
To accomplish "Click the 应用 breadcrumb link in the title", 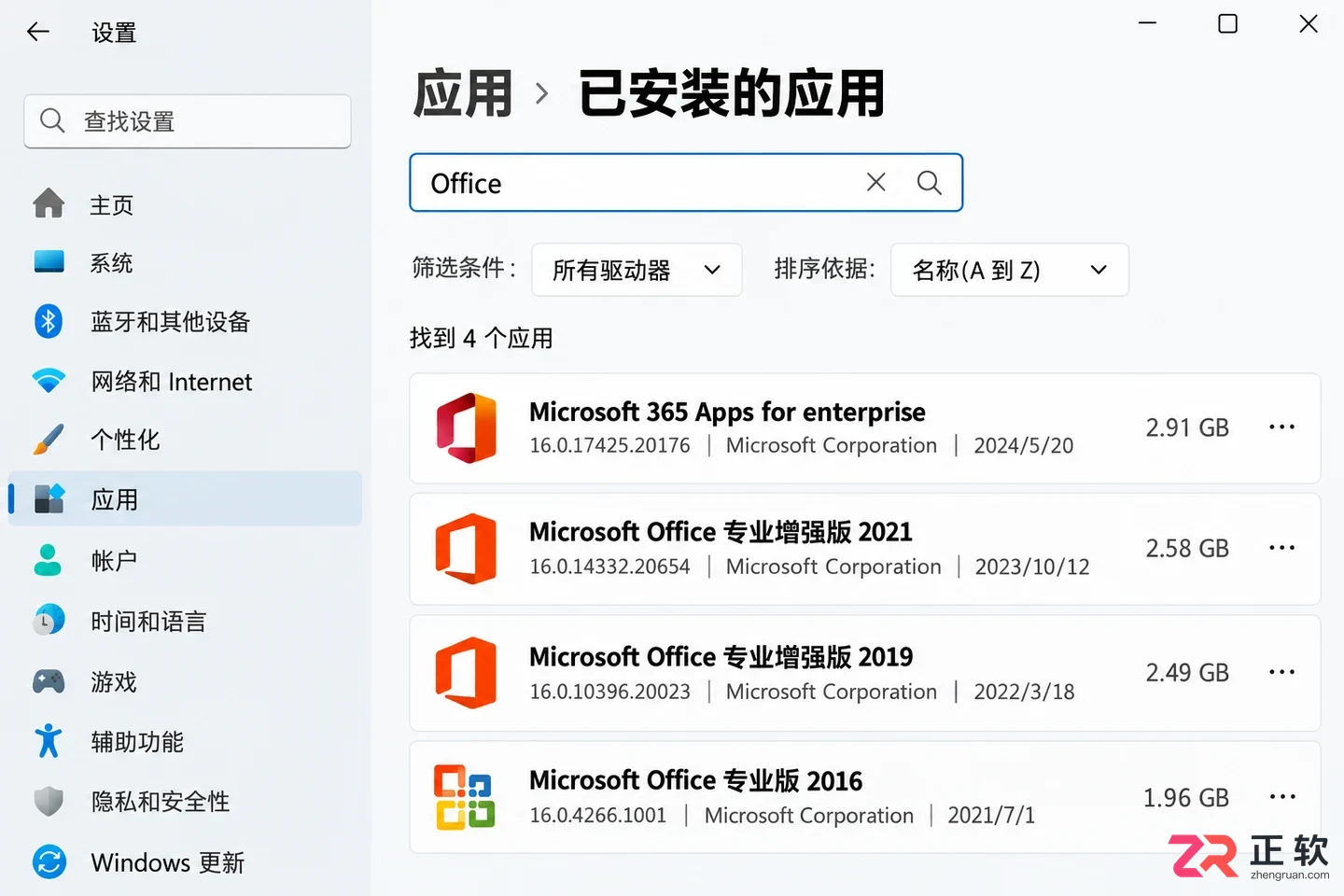I will (463, 93).
